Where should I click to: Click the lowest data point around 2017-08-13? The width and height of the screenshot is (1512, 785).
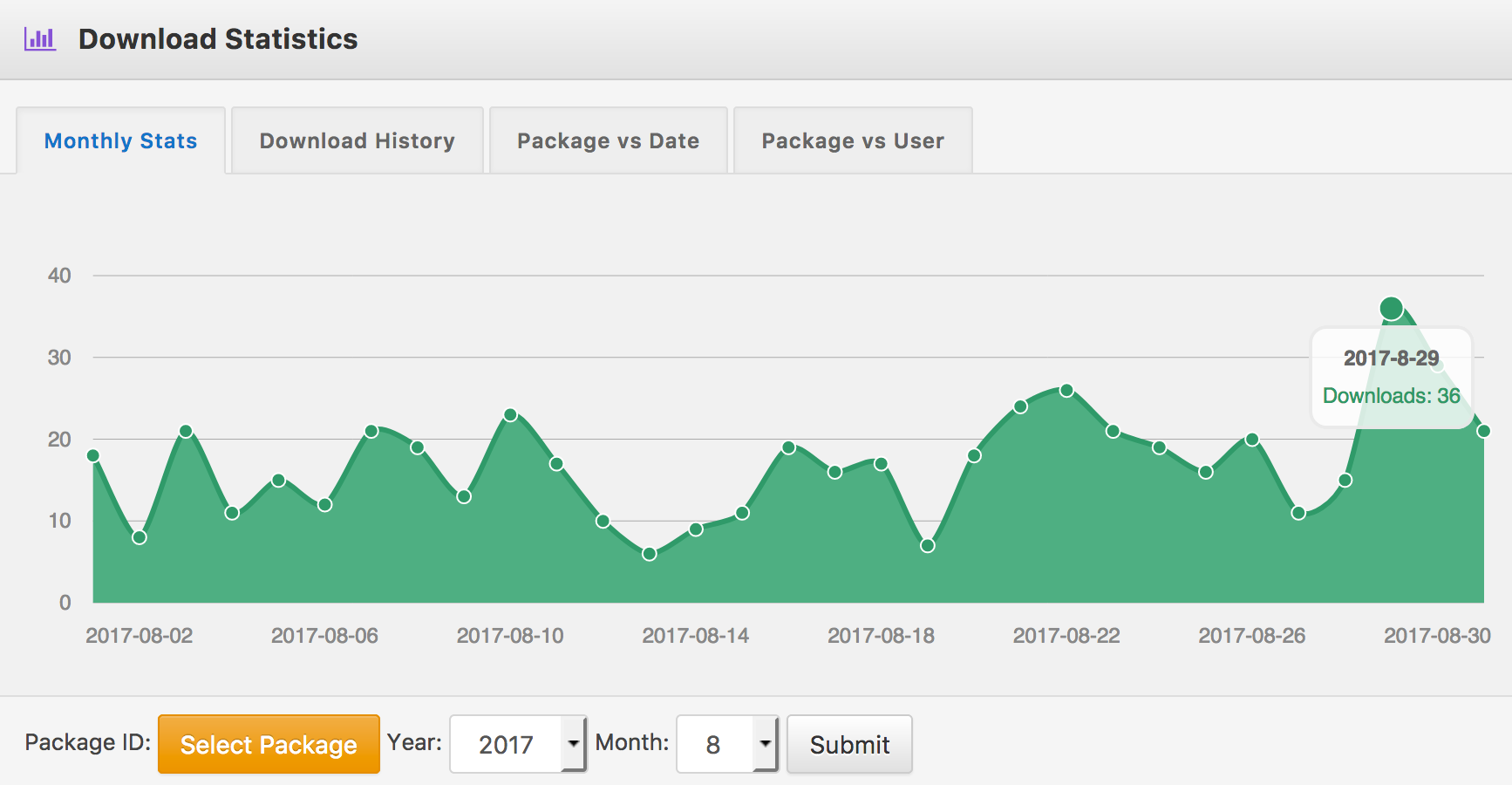coord(648,554)
